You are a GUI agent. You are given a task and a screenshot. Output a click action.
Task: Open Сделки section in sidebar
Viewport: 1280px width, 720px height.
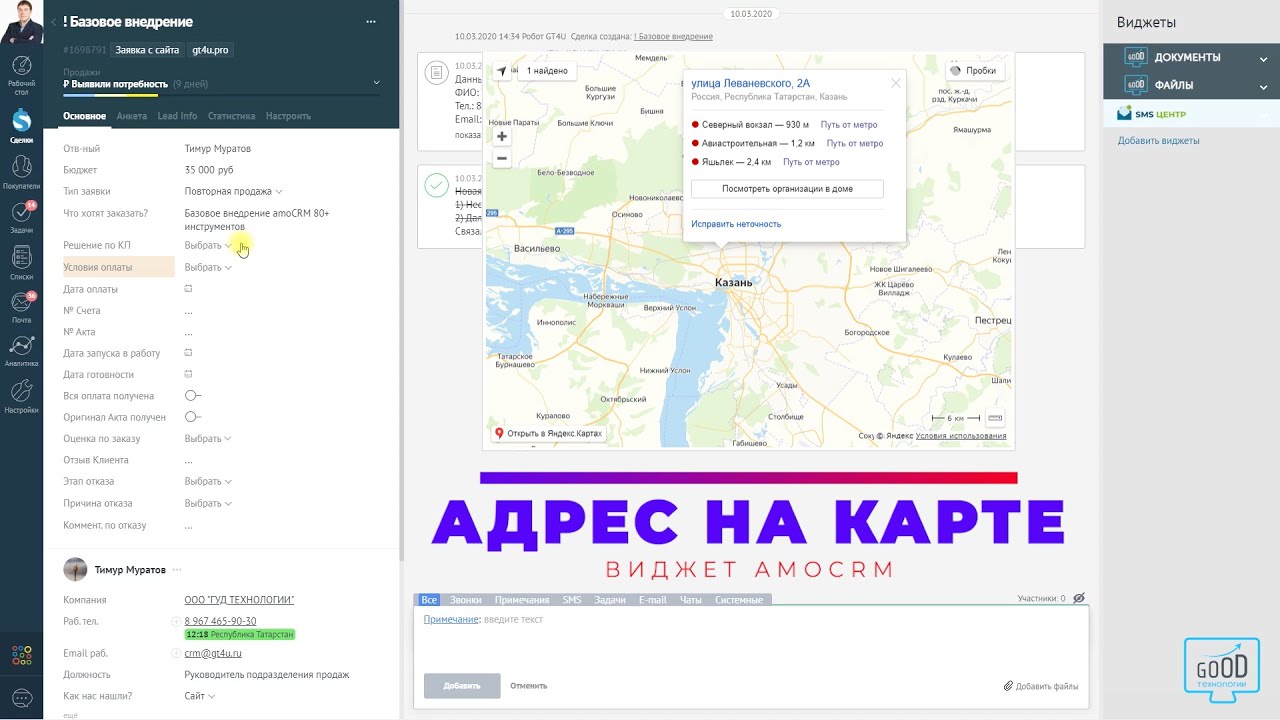(21, 126)
